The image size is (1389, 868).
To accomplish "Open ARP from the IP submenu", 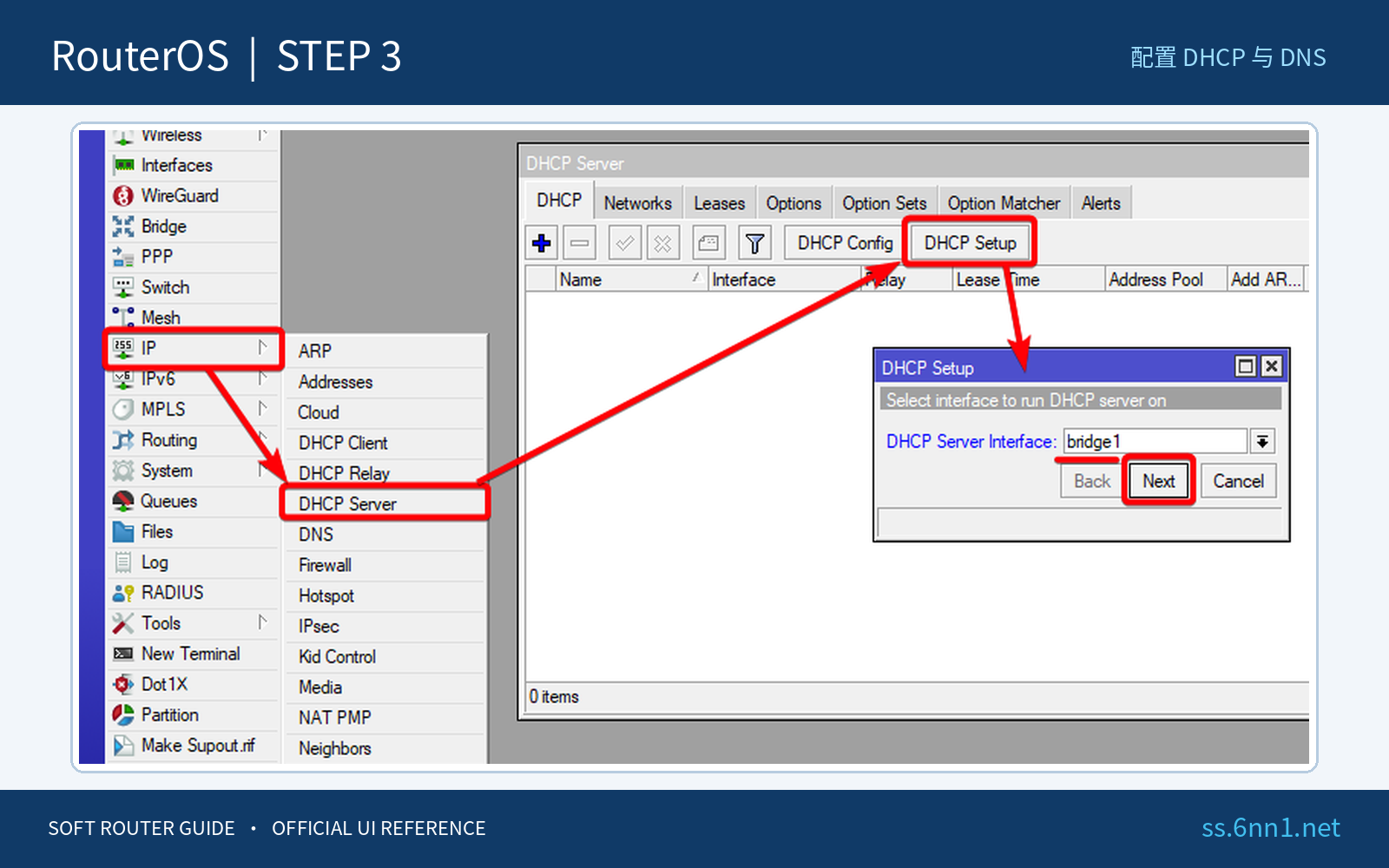I will point(385,351).
